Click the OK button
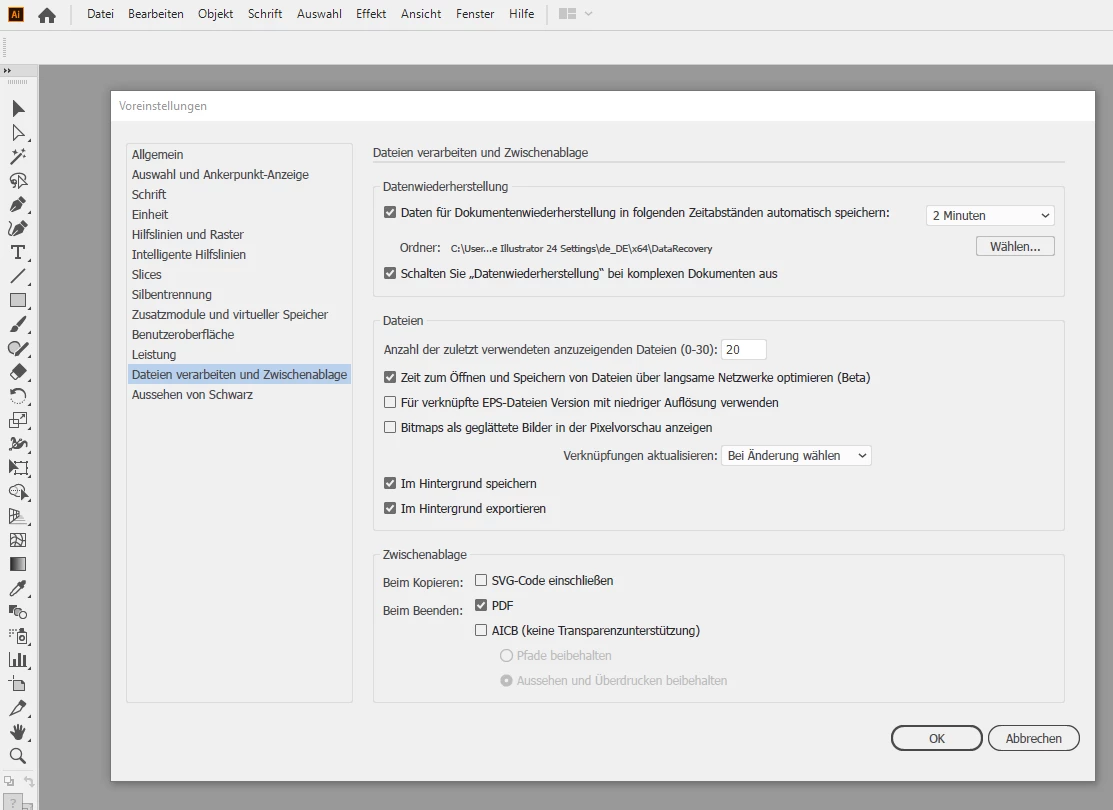 [x=937, y=738]
